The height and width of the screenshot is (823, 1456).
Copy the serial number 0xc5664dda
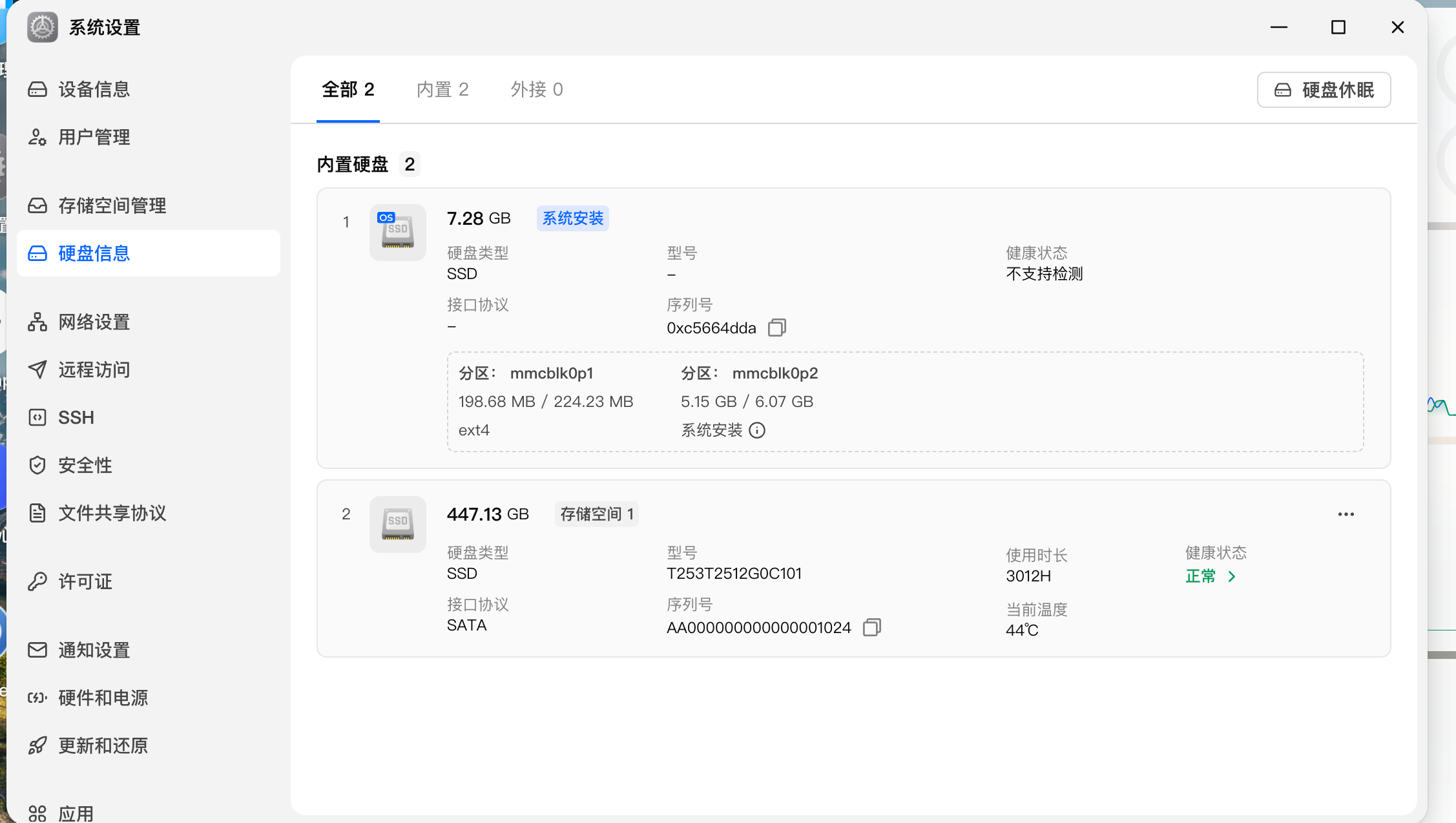click(777, 328)
